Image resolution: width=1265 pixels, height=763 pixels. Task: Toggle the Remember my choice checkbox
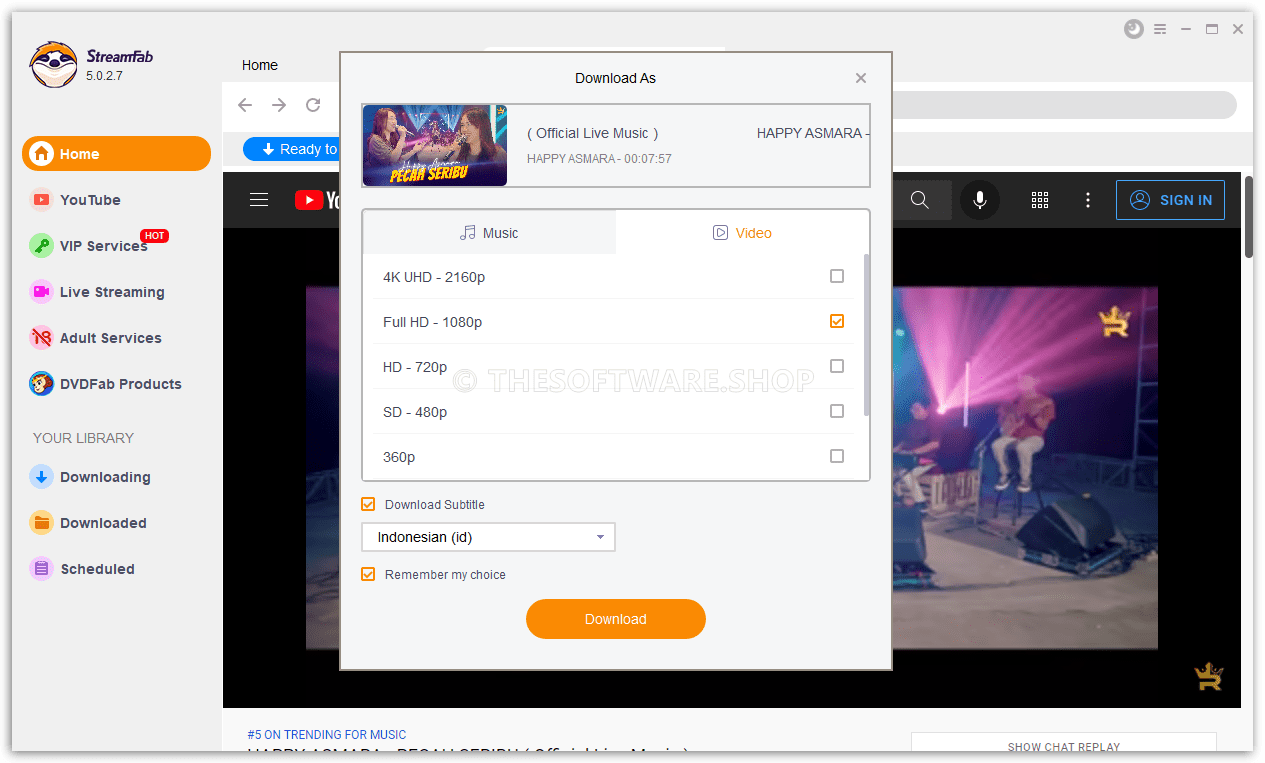tap(368, 574)
